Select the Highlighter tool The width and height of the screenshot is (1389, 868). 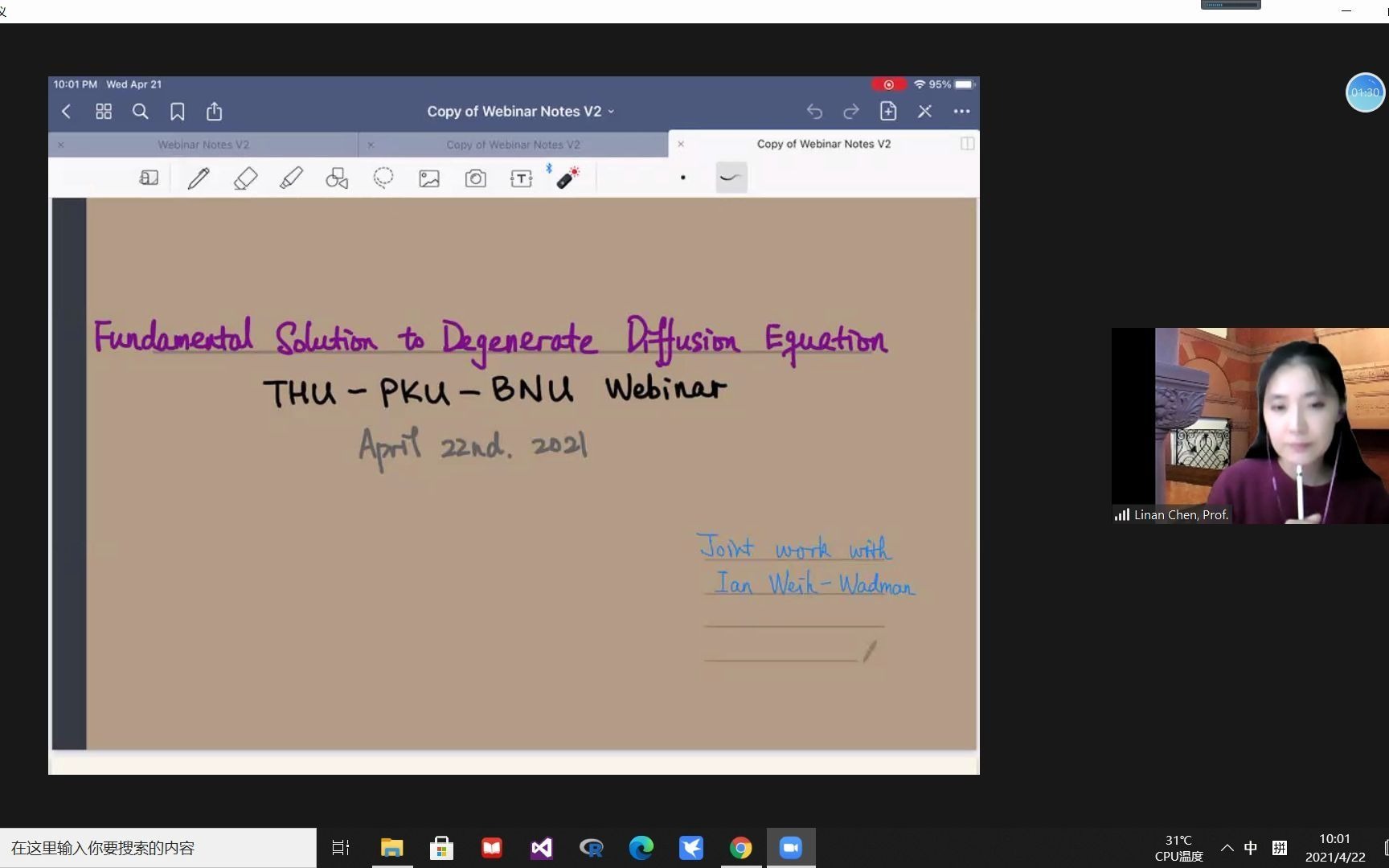pos(291,178)
